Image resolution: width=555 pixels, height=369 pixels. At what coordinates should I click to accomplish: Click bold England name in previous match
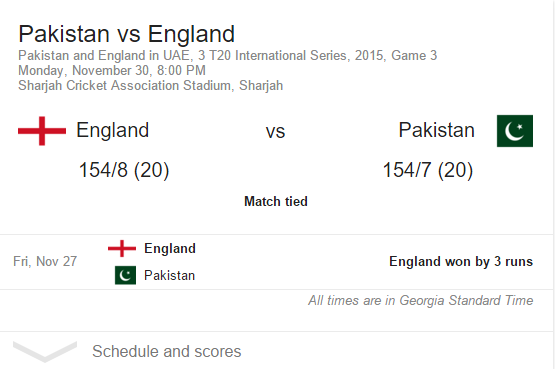(170, 248)
